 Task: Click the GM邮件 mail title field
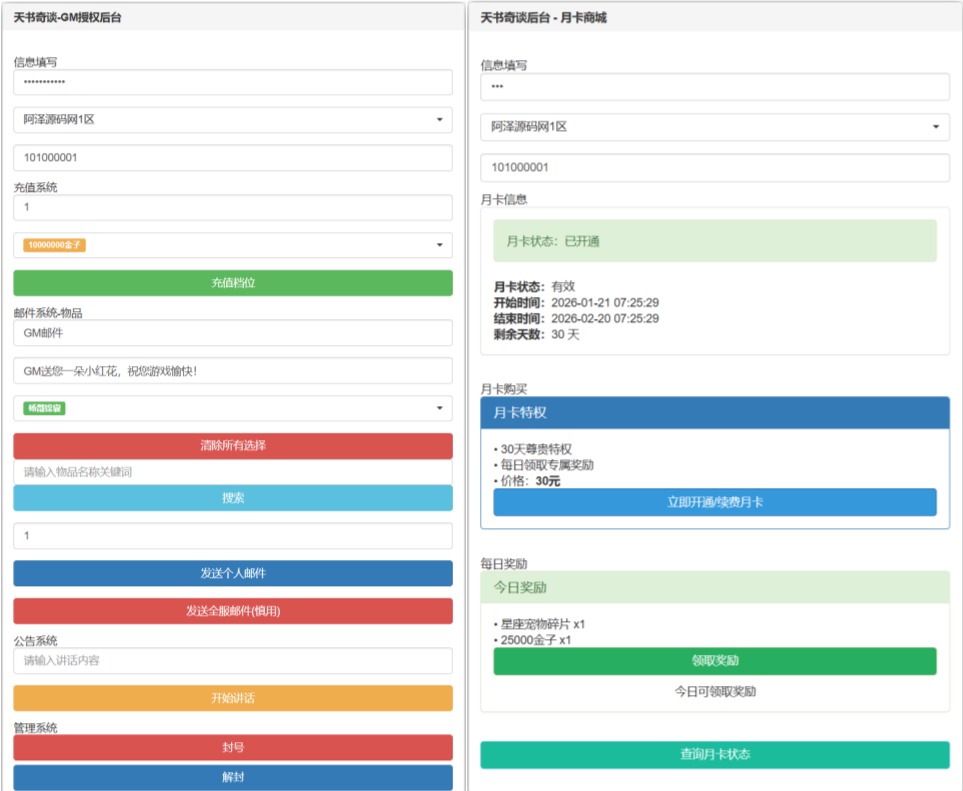(x=232, y=333)
